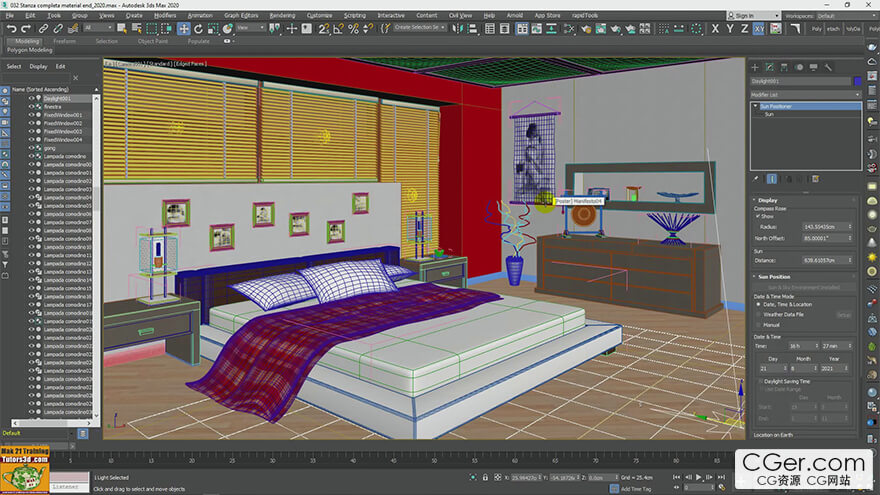Open the Graph Editors menu

(x=241, y=16)
